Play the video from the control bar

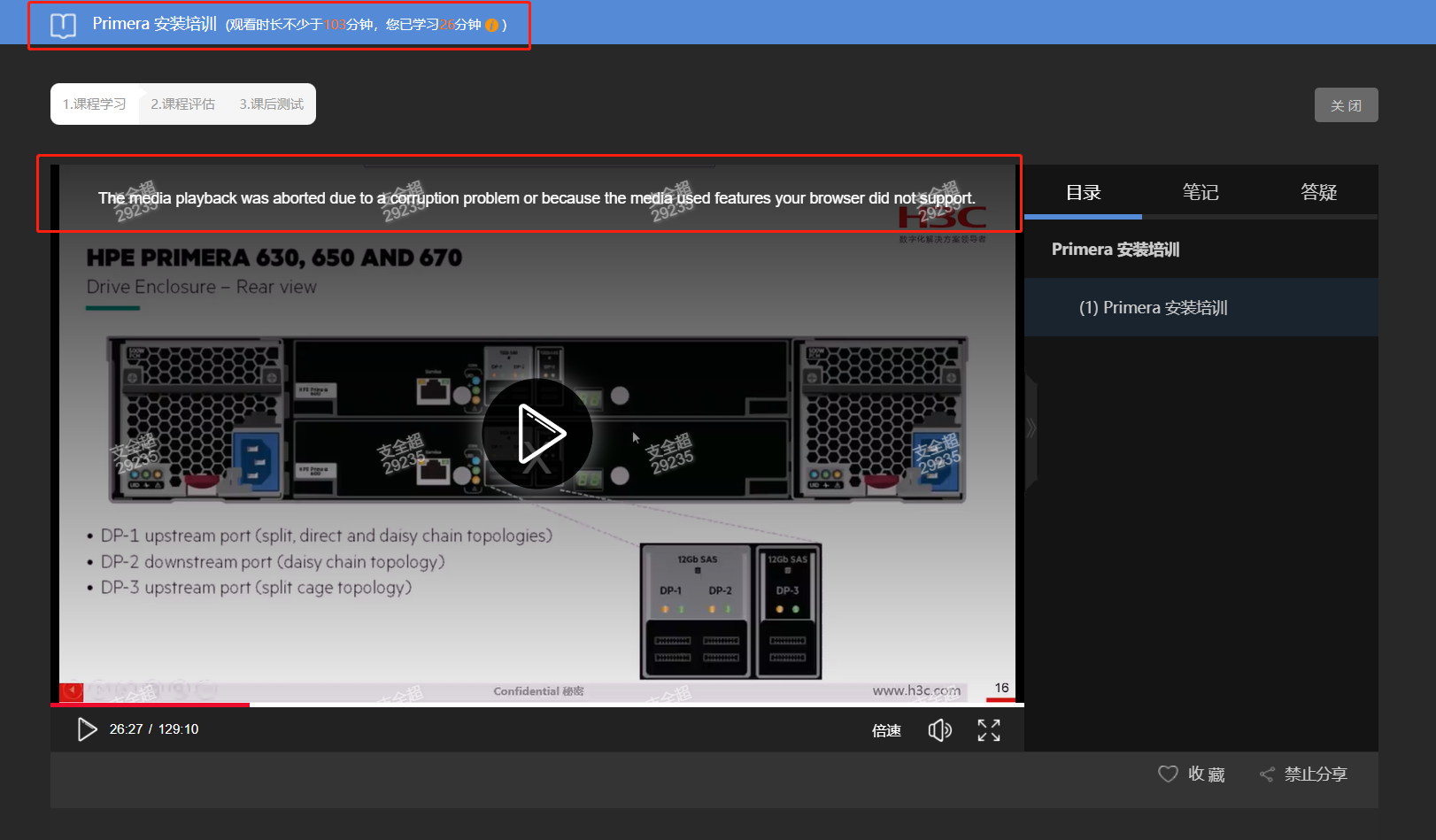coord(87,729)
